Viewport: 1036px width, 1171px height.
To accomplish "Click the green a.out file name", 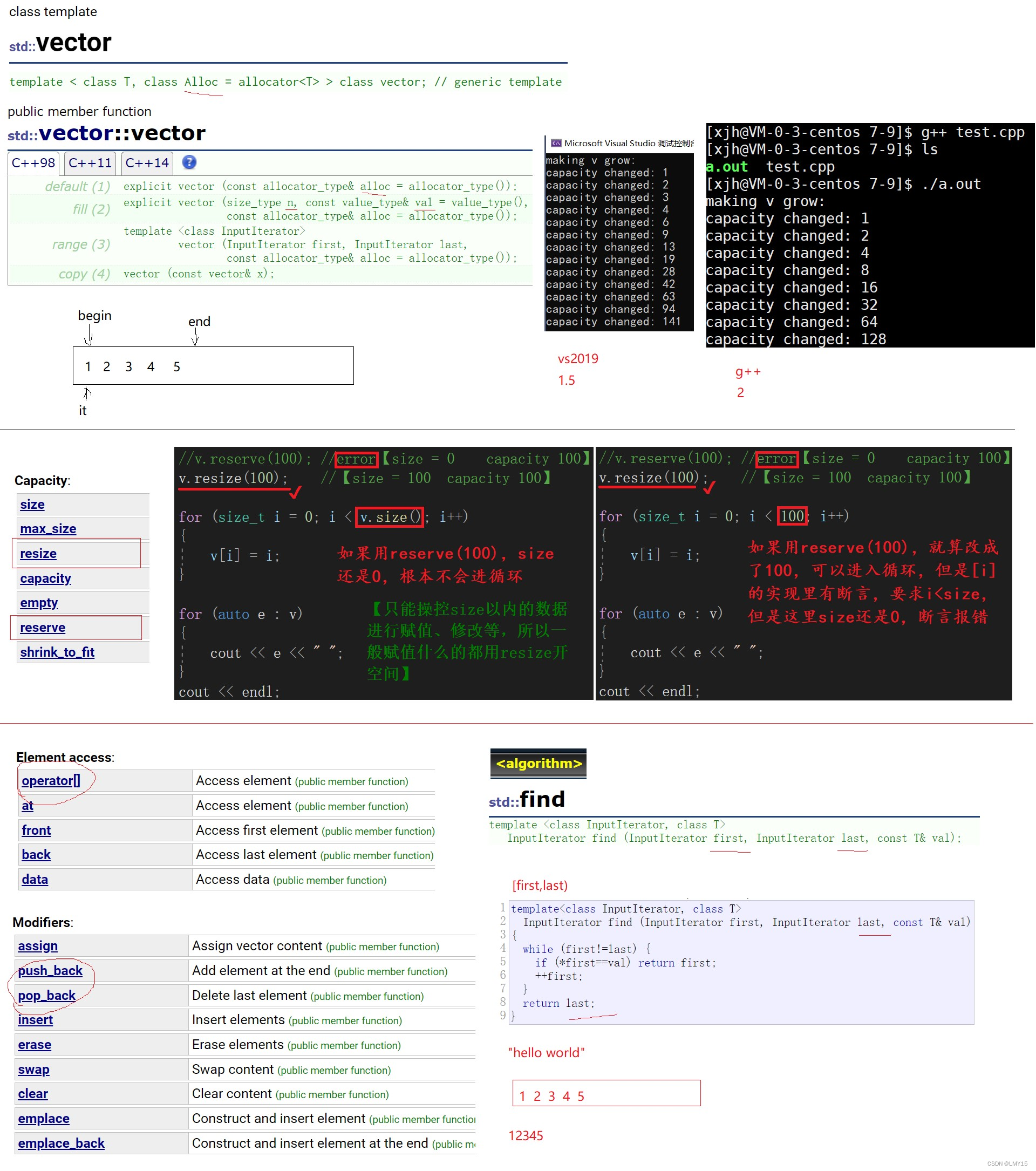I will pos(727,167).
